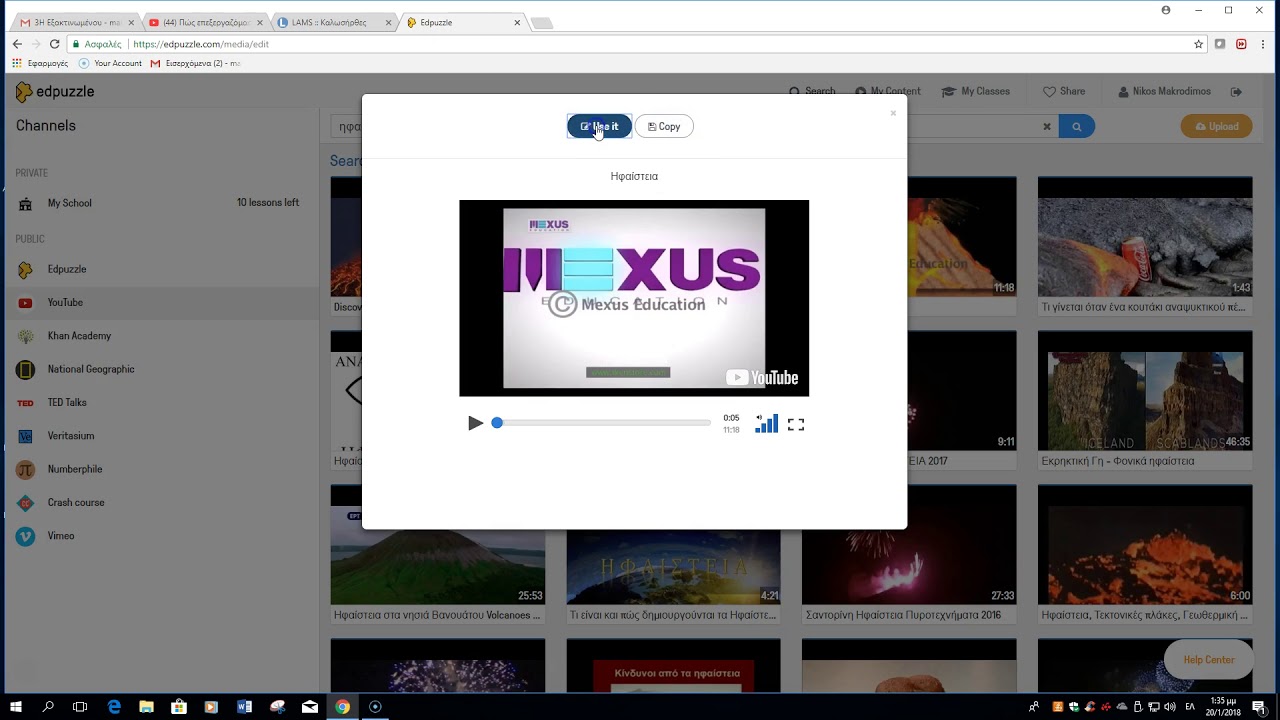Open the Εκρηκτική Γη video thumbnail
Screen dimensions: 1280x720
[1145, 391]
